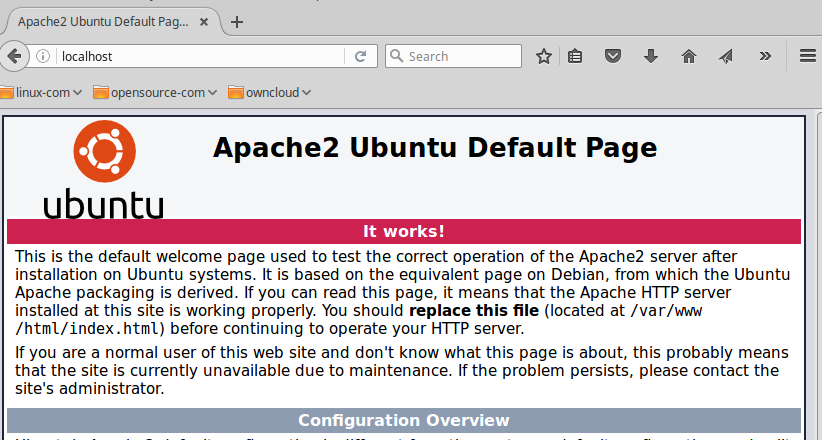Expand the toolbar overflow chevron
Screen dimensions: 822x440
[766, 57]
